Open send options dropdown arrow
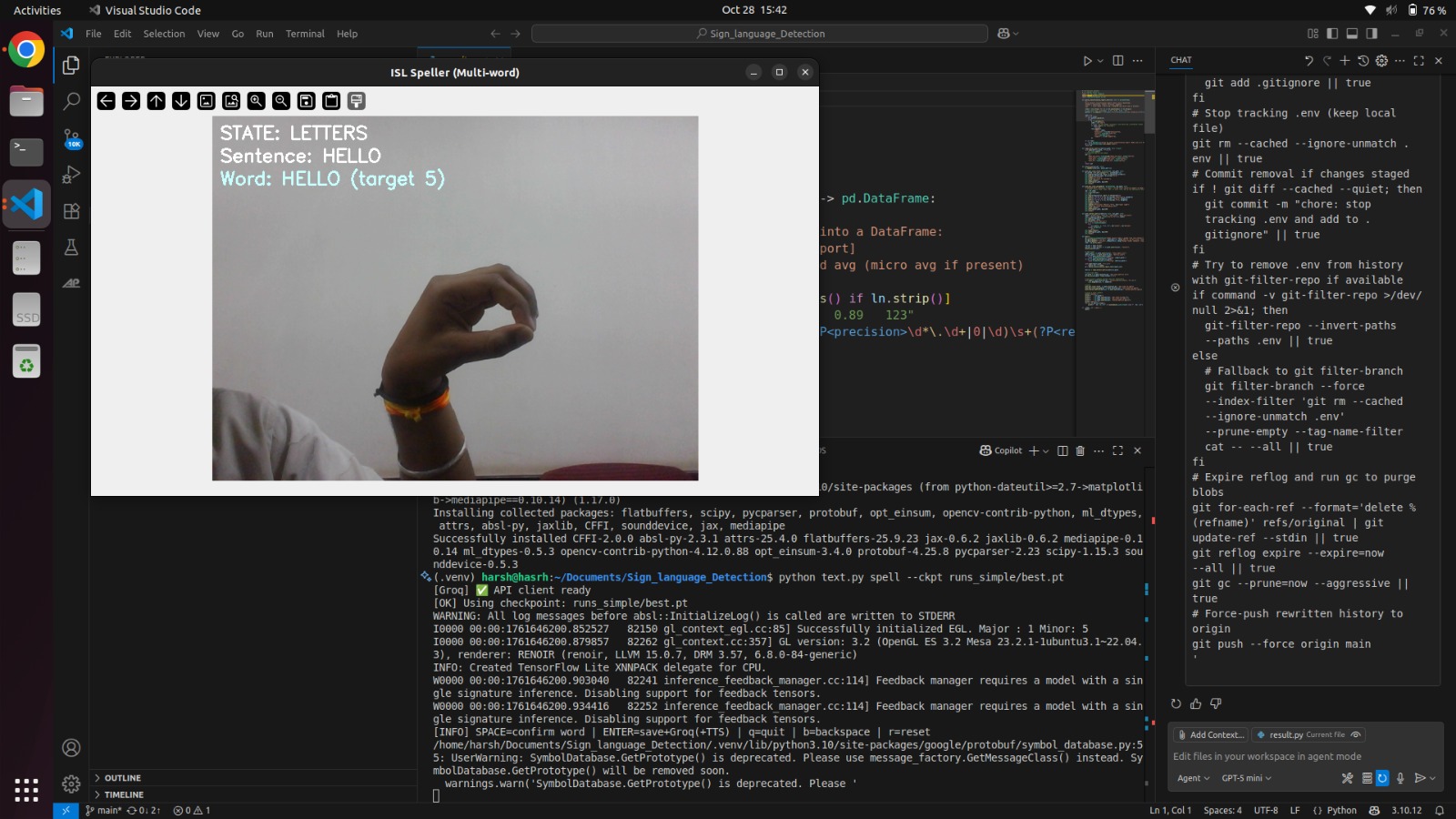Viewport: 1456px width, 819px height. (x=1432, y=778)
